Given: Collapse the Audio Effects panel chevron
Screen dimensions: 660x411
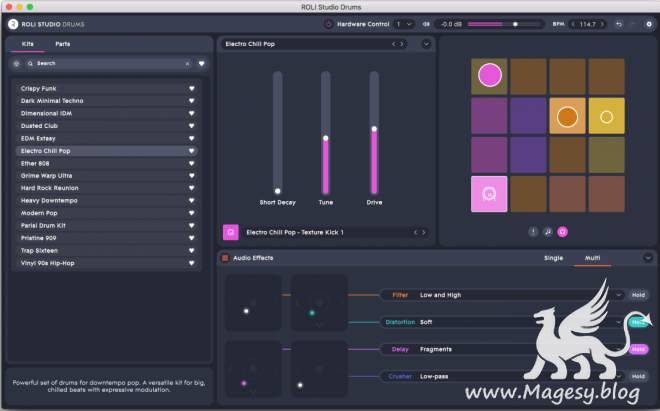Looking at the screenshot, I should (x=648, y=258).
